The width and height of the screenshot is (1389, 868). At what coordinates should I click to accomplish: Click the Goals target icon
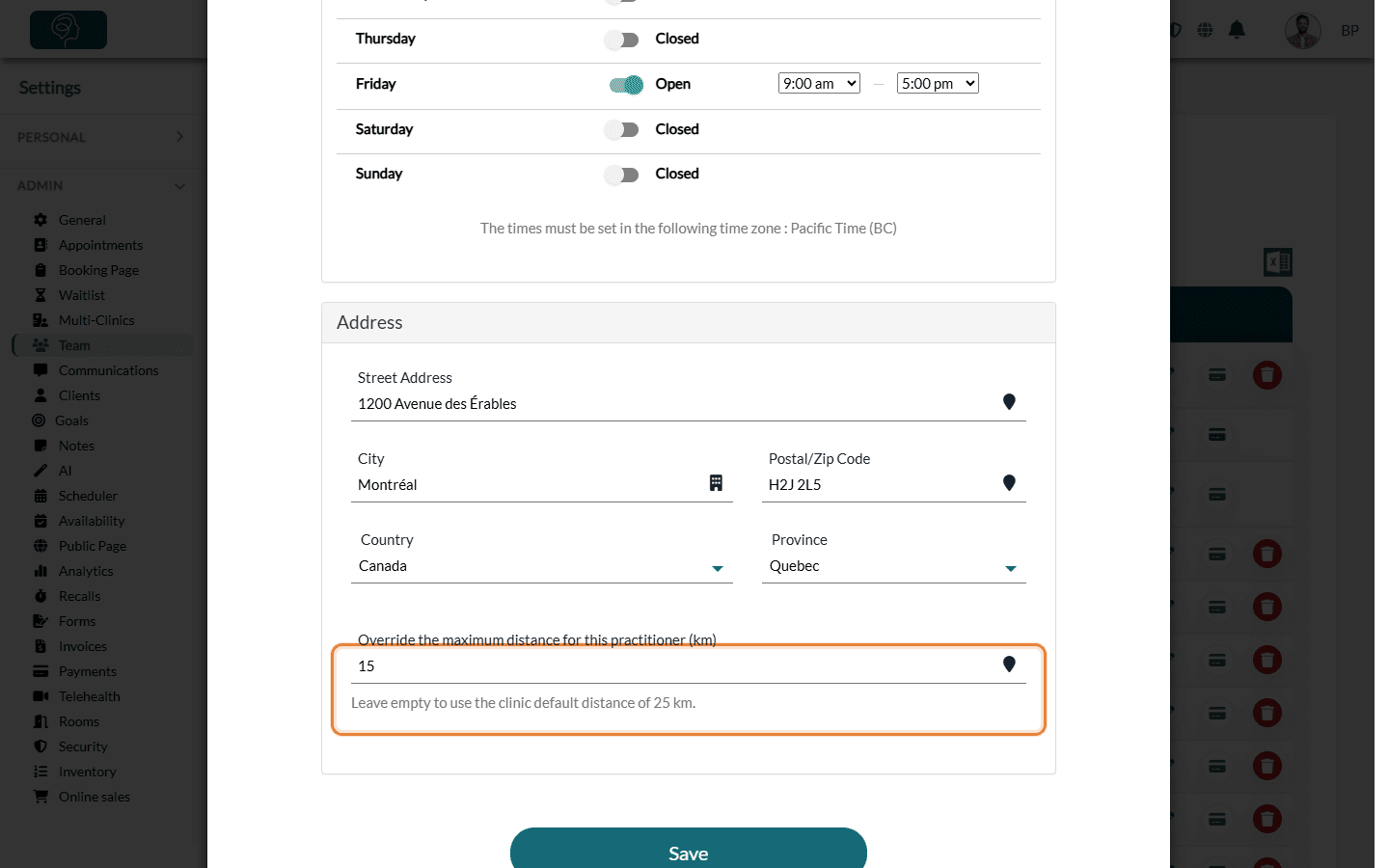coord(39,420)
